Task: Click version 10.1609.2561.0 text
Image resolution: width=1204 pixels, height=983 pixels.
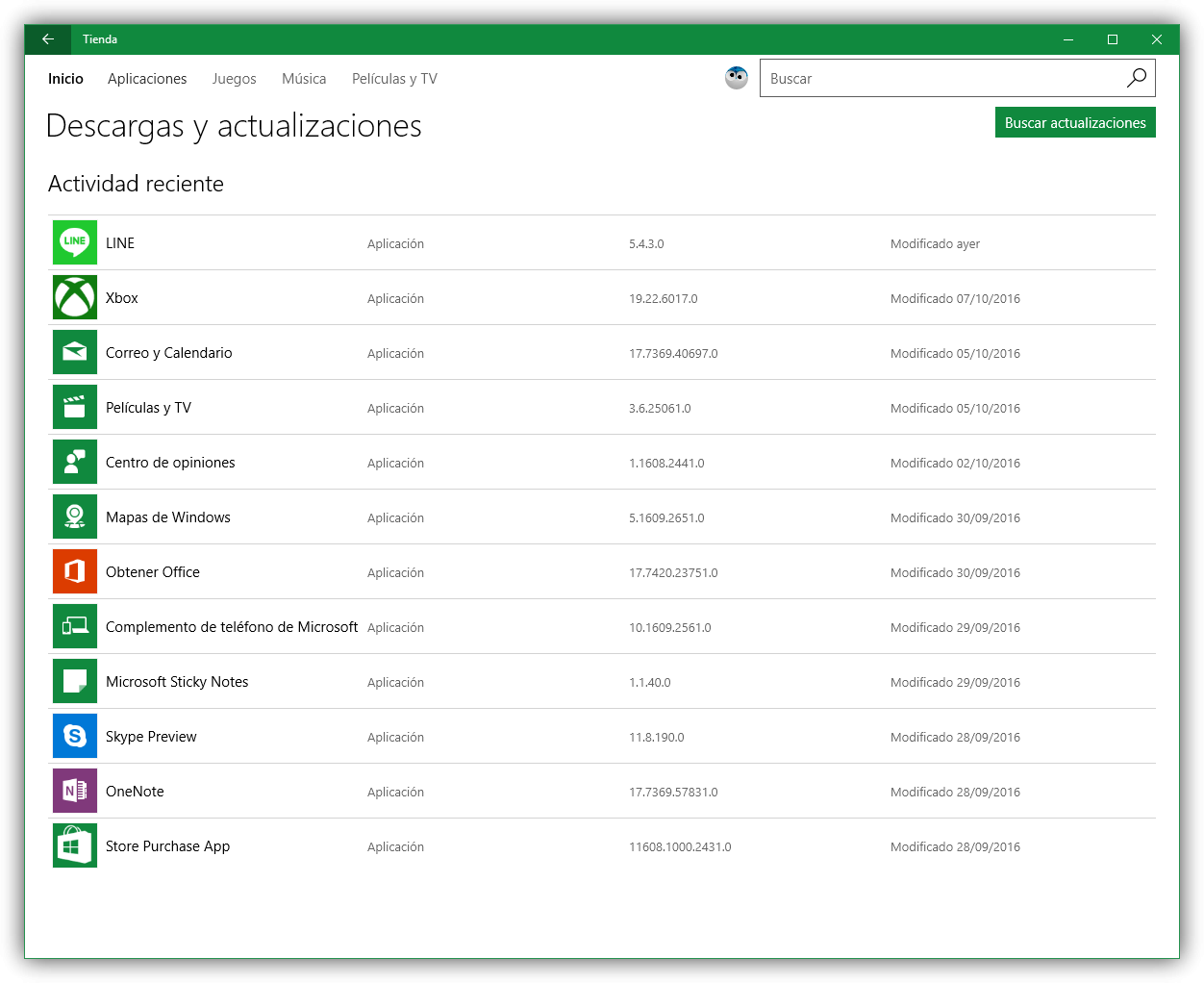Action: (670, 628)
